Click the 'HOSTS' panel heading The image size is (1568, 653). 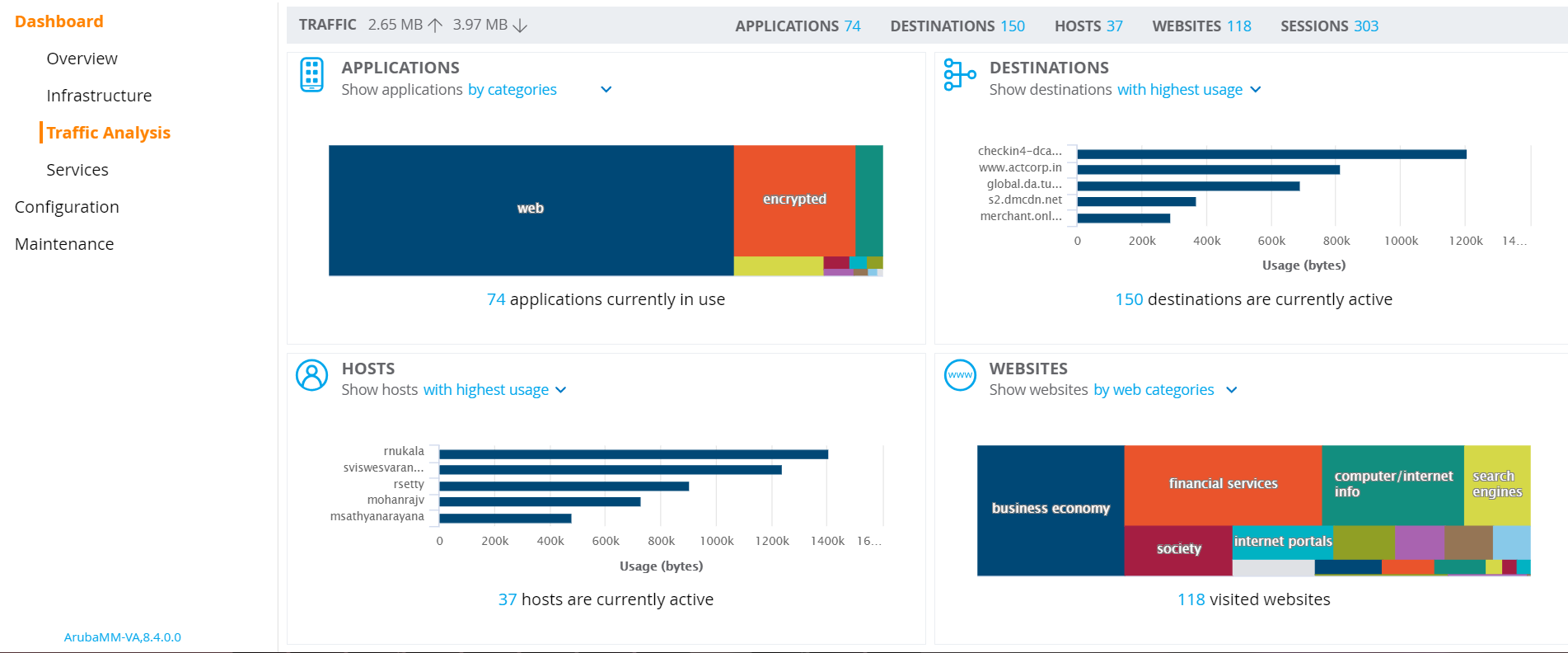click(x=368, y=369)
